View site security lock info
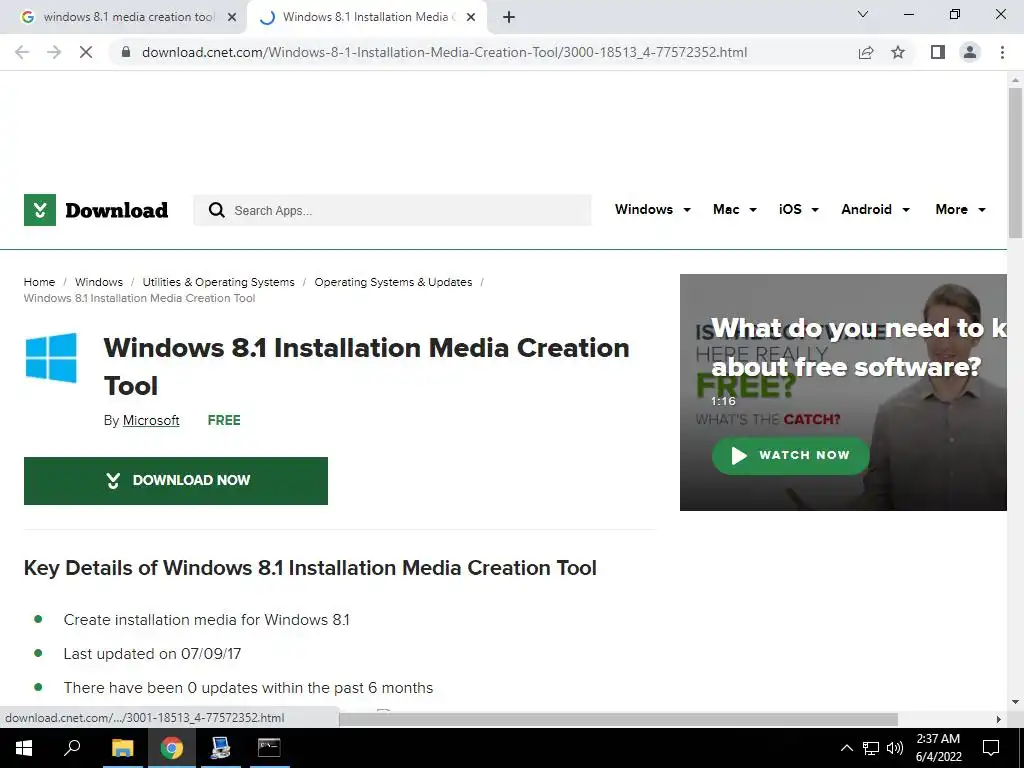 126,52
